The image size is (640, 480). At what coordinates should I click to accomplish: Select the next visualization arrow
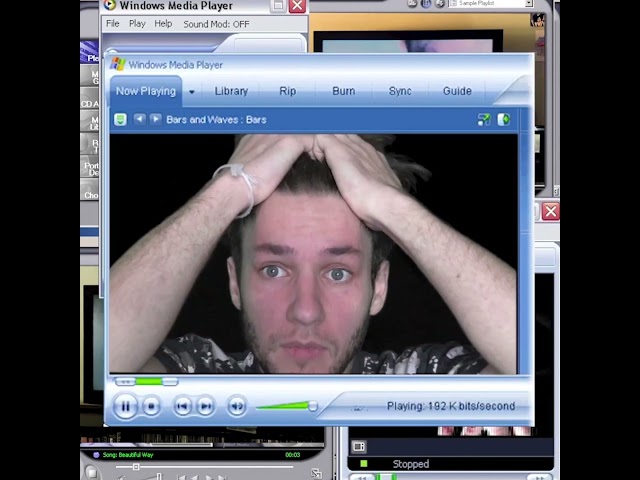click(156, 119)
